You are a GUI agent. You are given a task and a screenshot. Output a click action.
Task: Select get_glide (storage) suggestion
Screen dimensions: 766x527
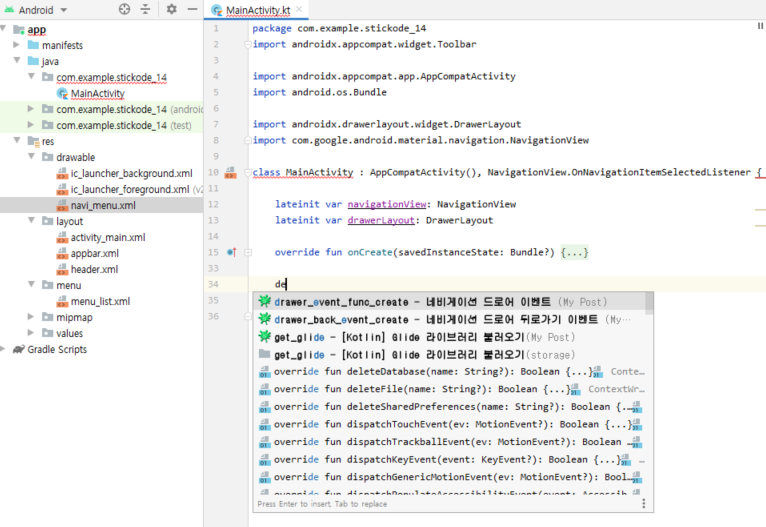coord(449,355)
